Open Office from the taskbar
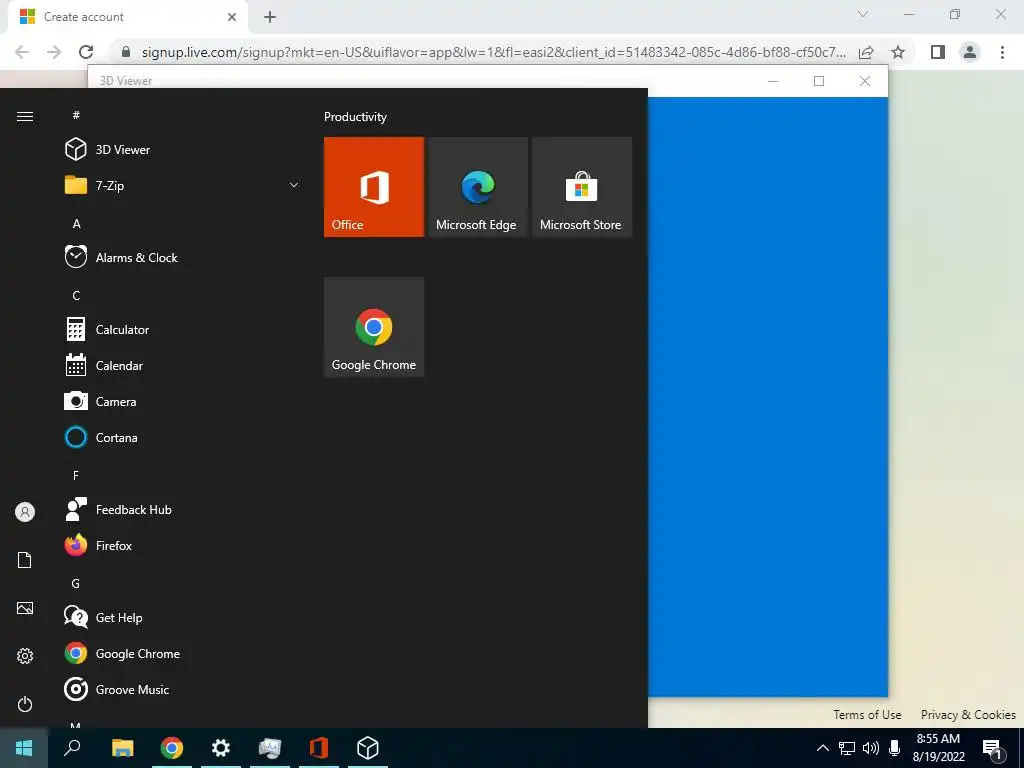Image resolution: width=1024 pixels, height=768 pixels. 319,748
